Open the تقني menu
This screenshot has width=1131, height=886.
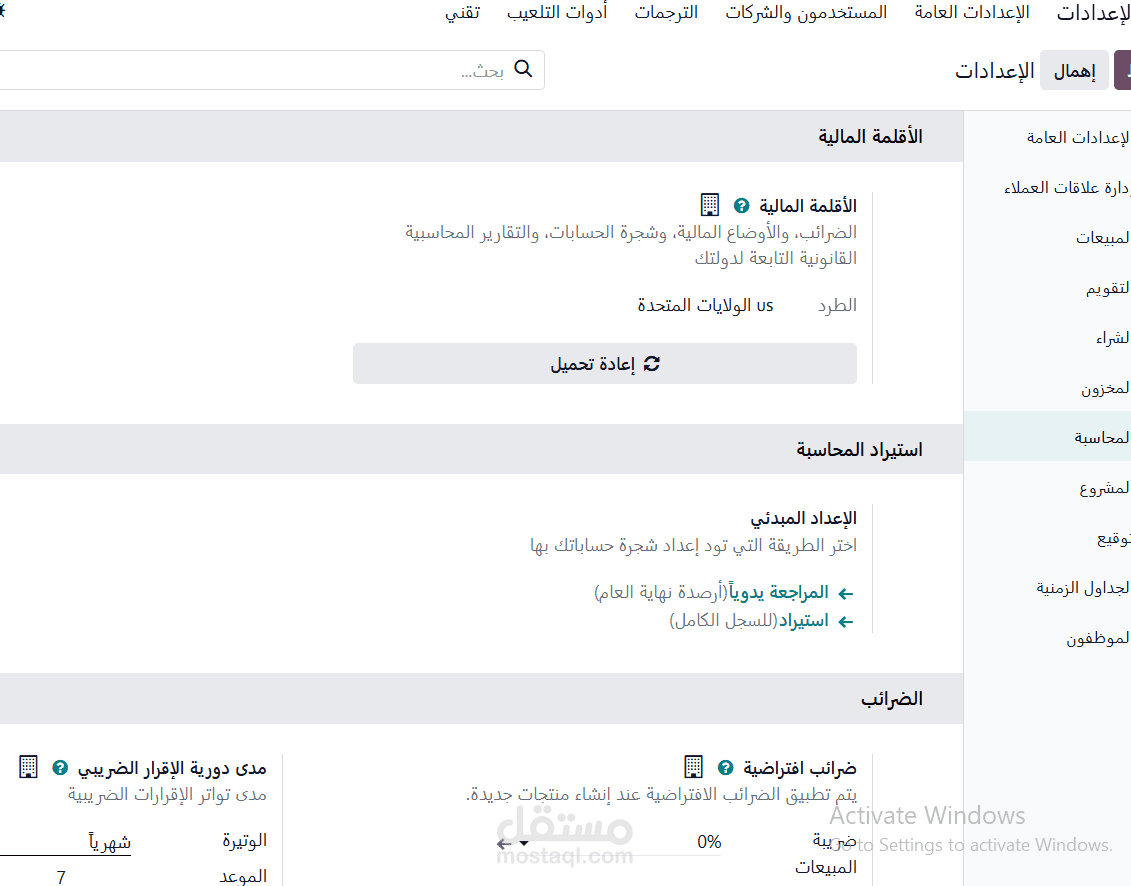click(462, 12)
